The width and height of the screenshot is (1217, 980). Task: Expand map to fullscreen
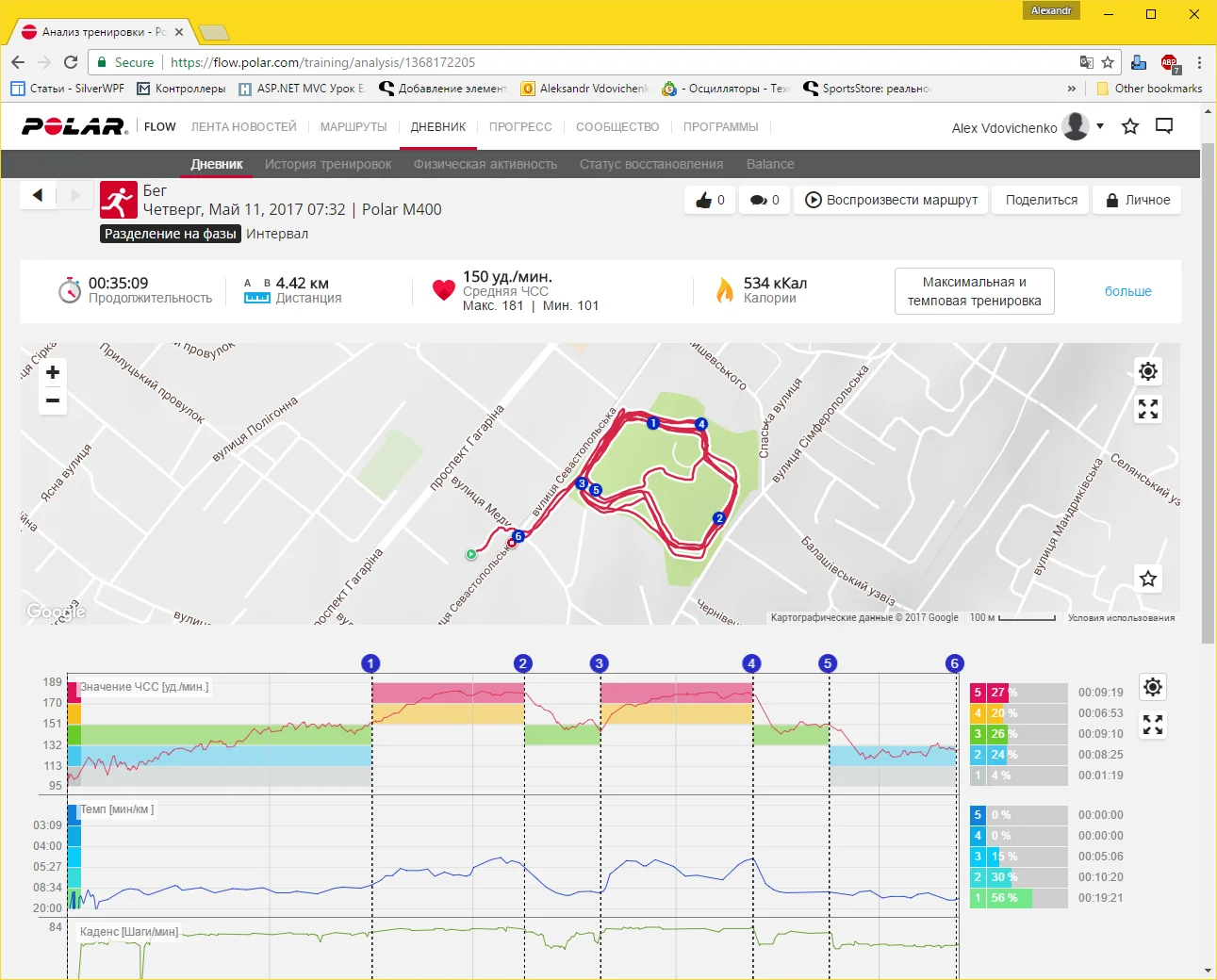pyautogui.click(x=1147, y=409)
